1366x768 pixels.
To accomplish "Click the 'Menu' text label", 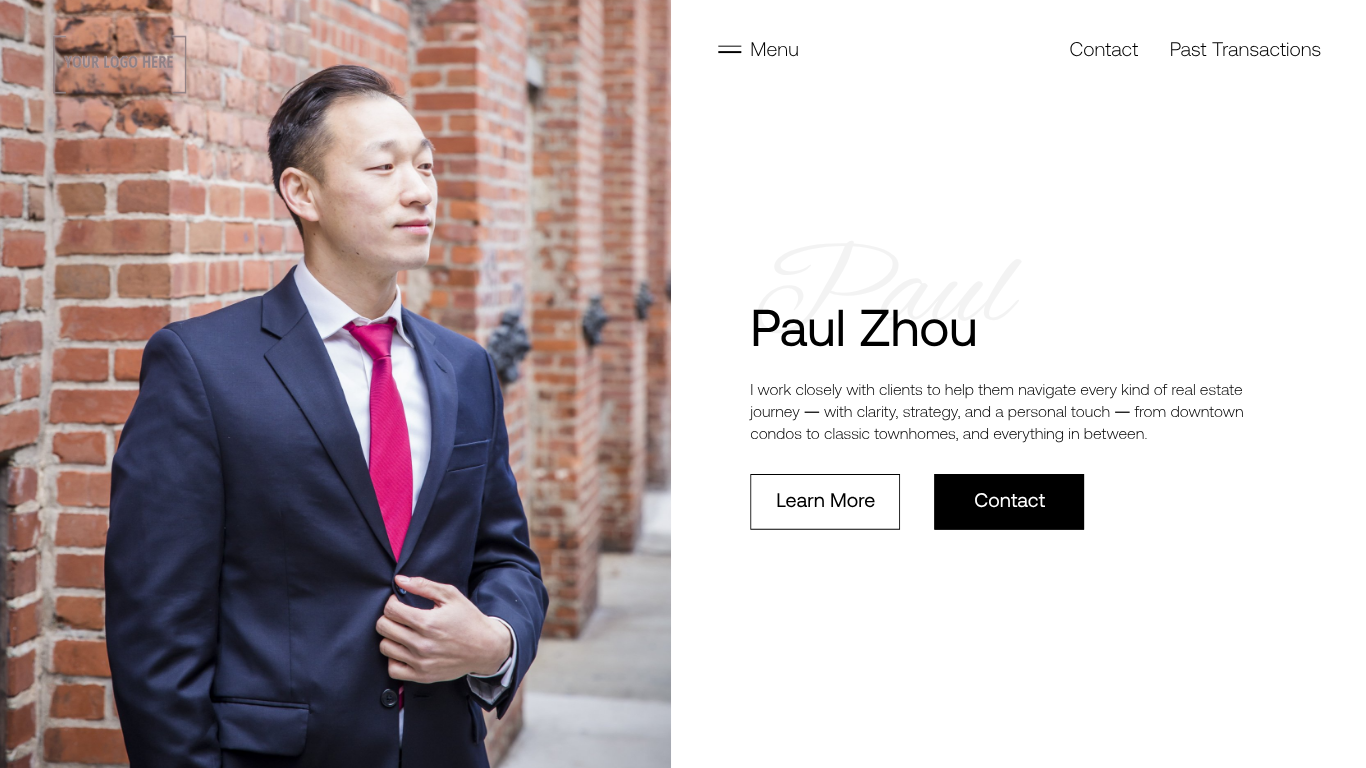I will coord(774,50).
